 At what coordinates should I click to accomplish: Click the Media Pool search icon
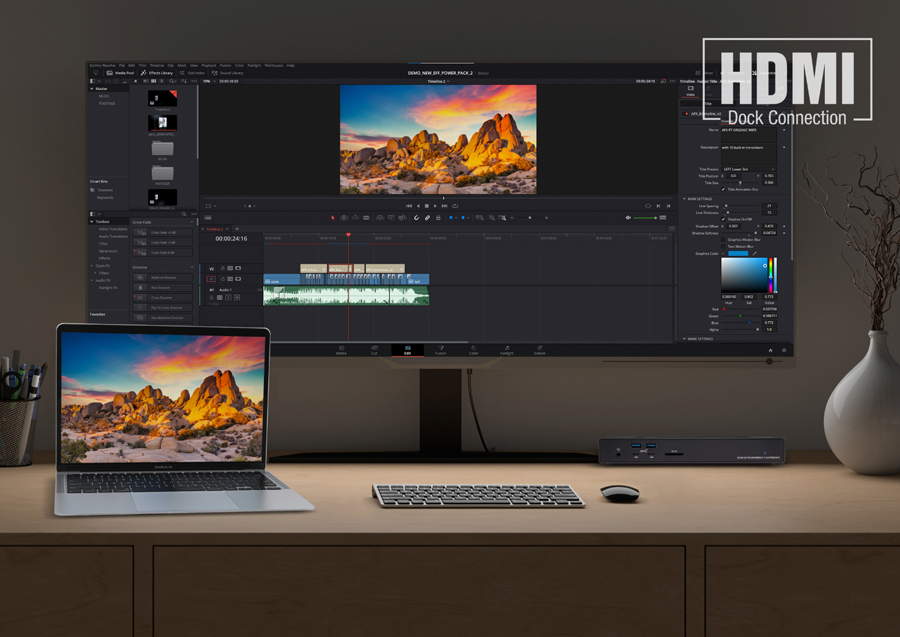pyautogui.click(x=172, y=81)
